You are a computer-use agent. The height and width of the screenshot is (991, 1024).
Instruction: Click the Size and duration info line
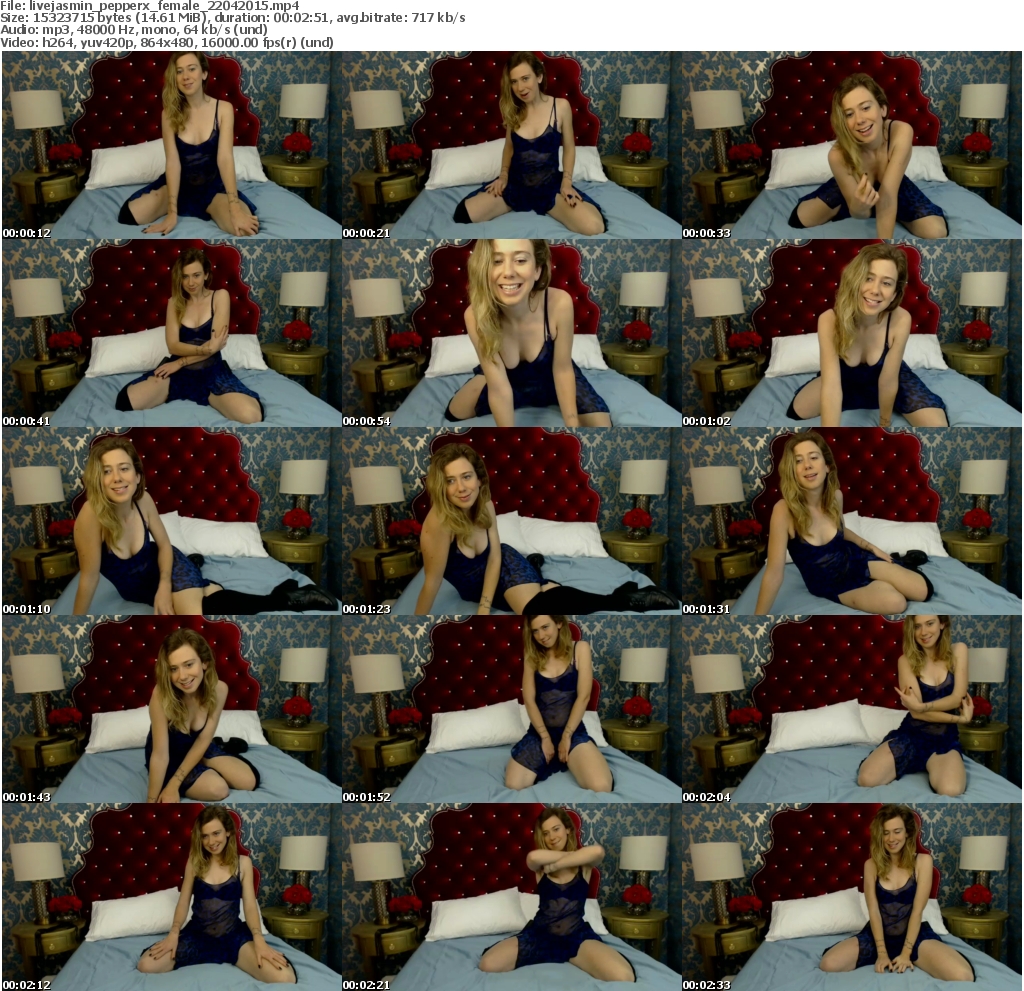click(233, 18)
